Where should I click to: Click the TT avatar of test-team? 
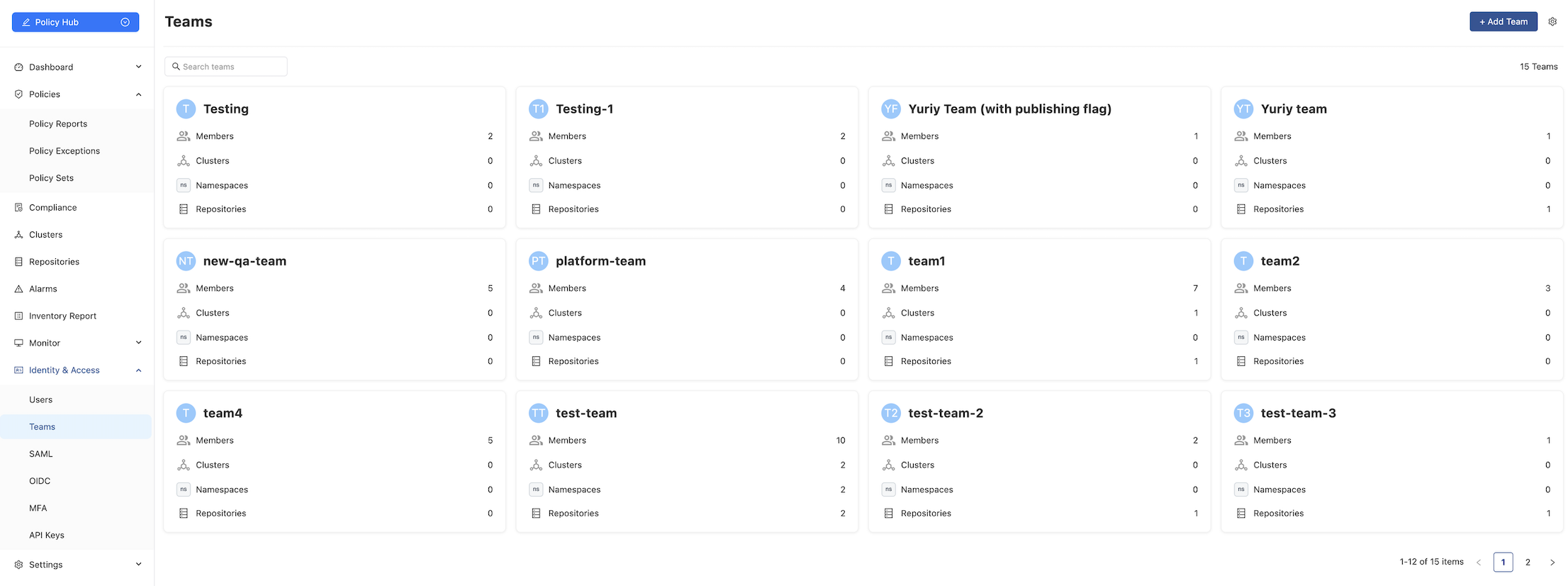click(x=539, y=413)
